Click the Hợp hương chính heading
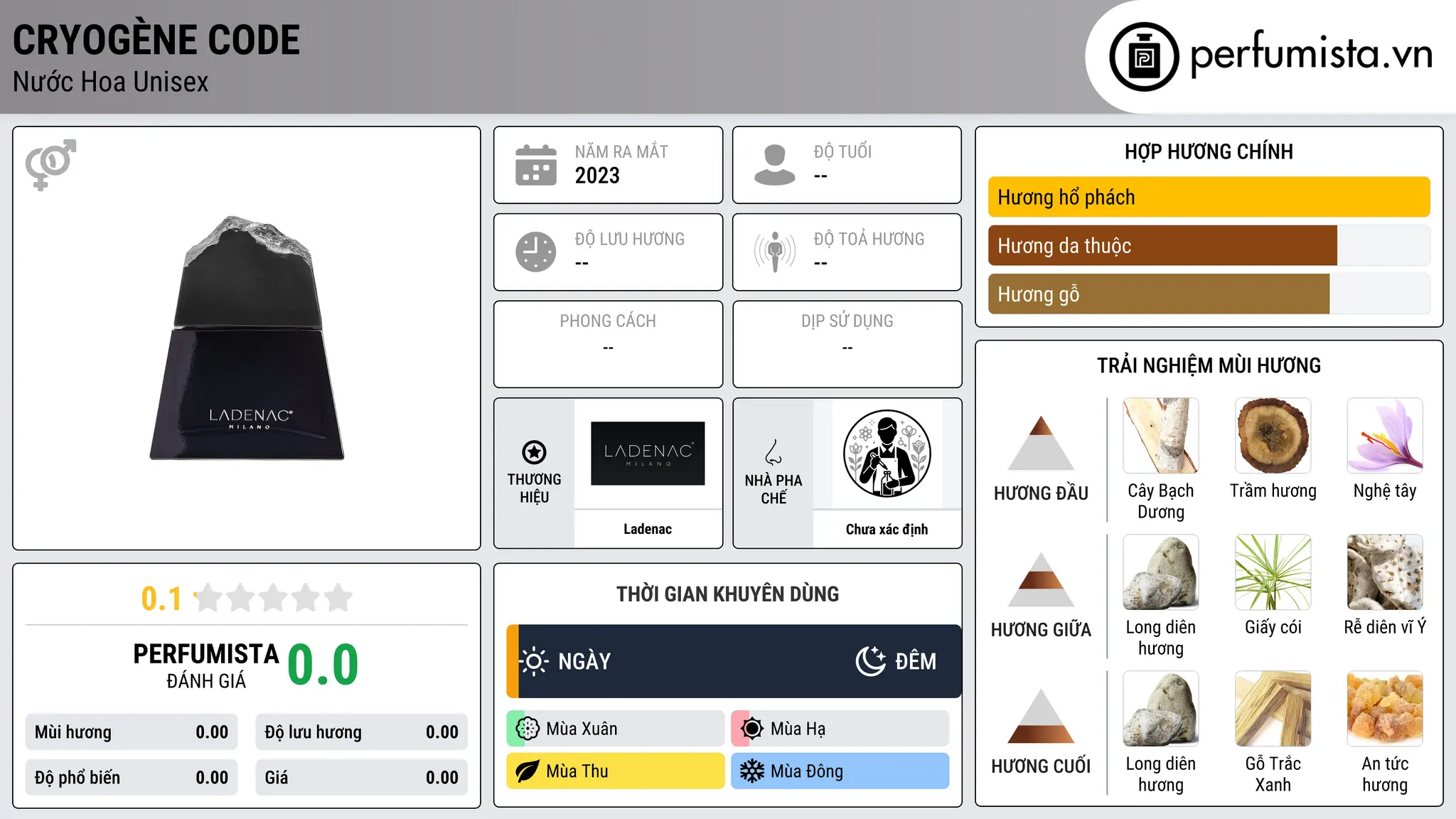Screen dimensions: 1456x819 coord(1209,151)
